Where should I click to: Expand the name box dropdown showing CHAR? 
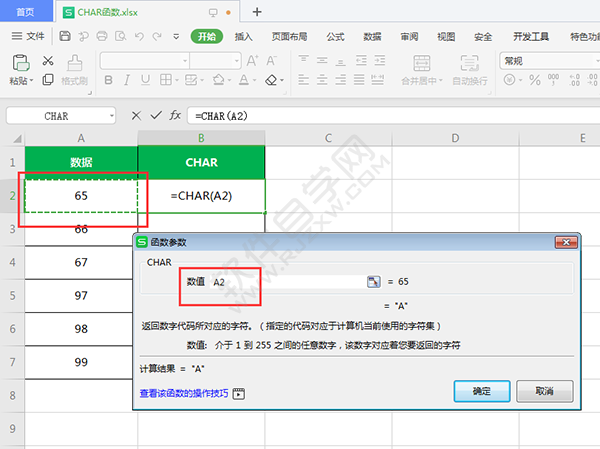click(x=109, y=116)
